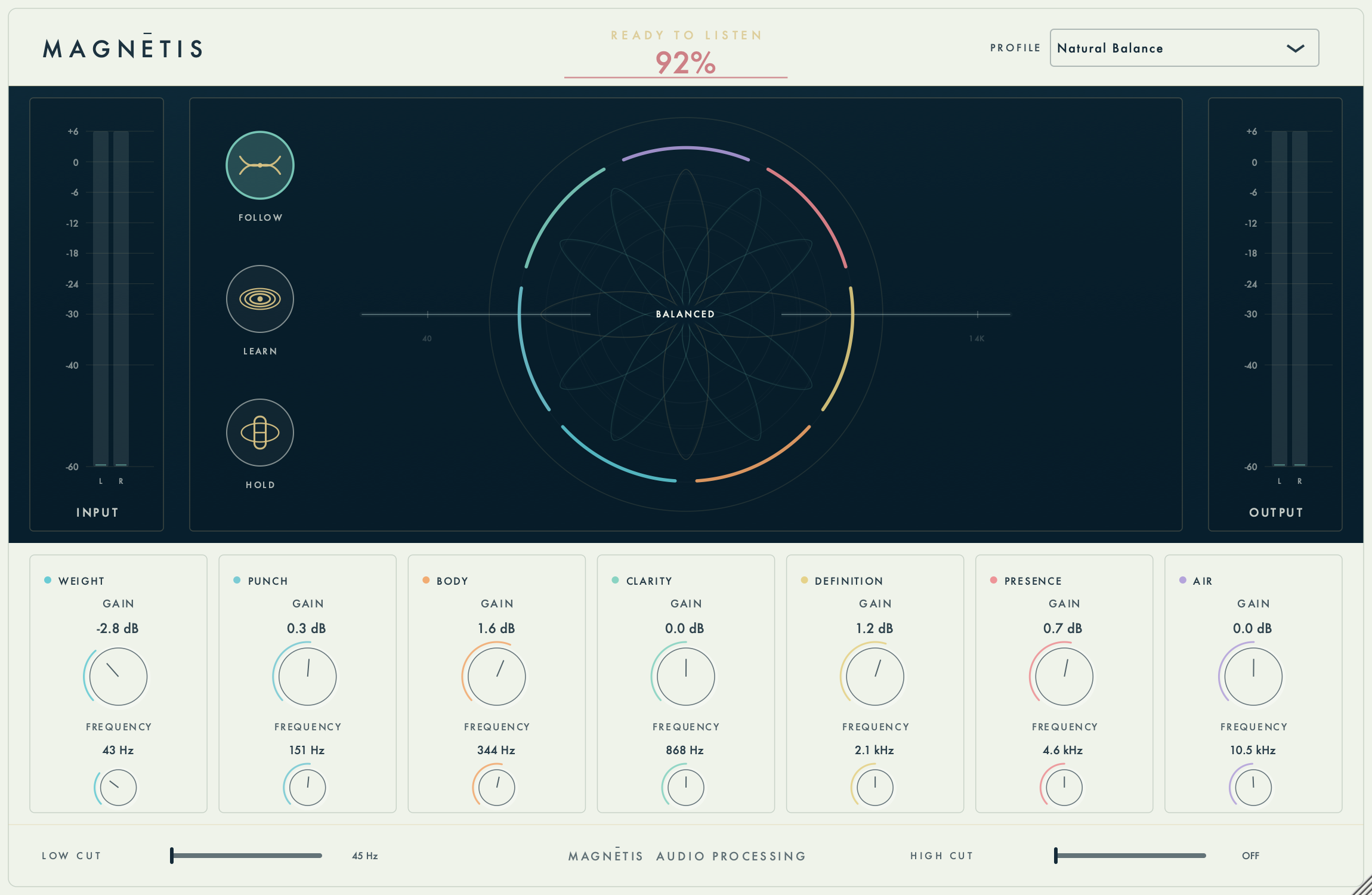Click the Punch frequency knob at 151 Hz
1372x895 pixels.
point(307,788)
